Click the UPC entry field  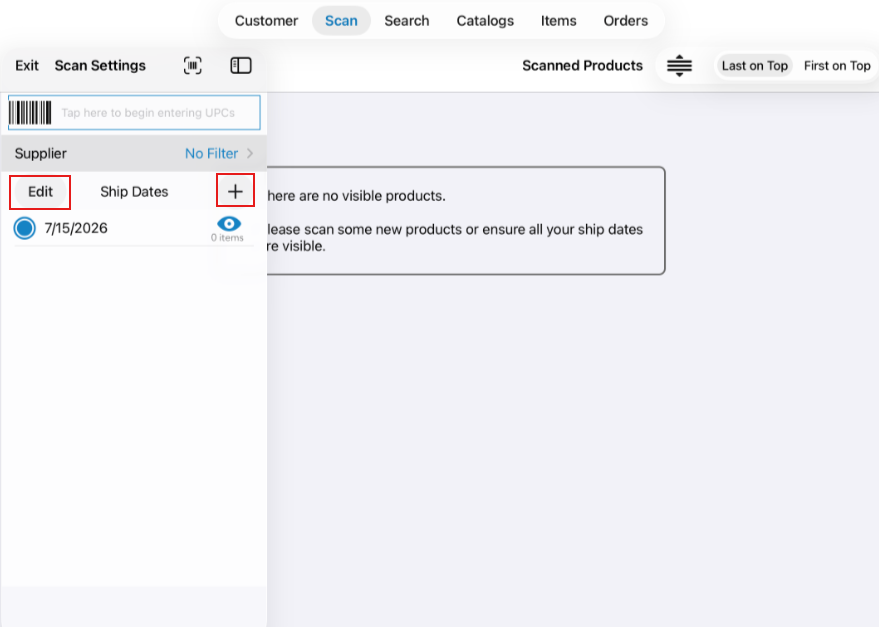pos(134,113)
